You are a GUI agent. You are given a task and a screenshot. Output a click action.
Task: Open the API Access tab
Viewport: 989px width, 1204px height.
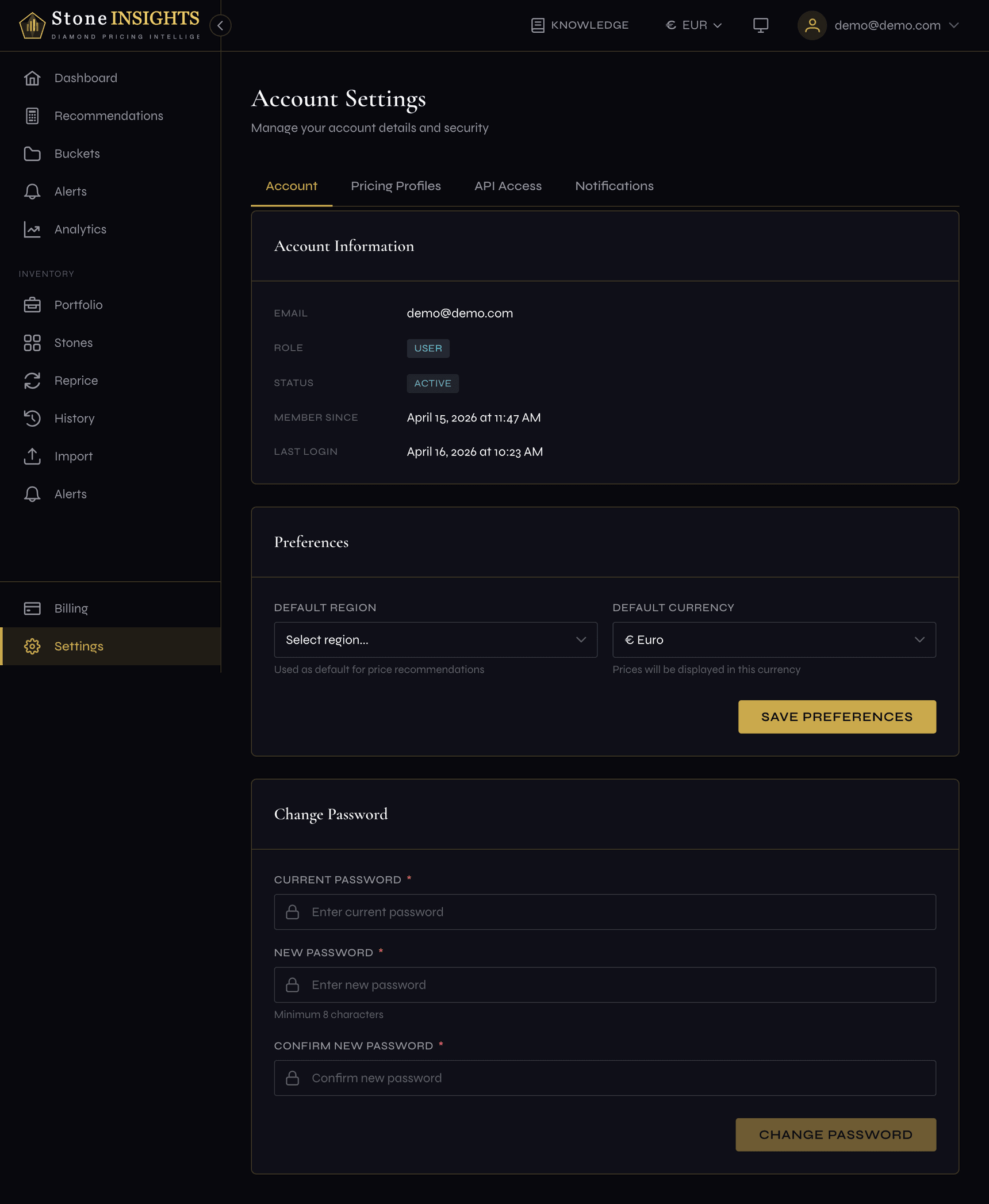[508, 186]
